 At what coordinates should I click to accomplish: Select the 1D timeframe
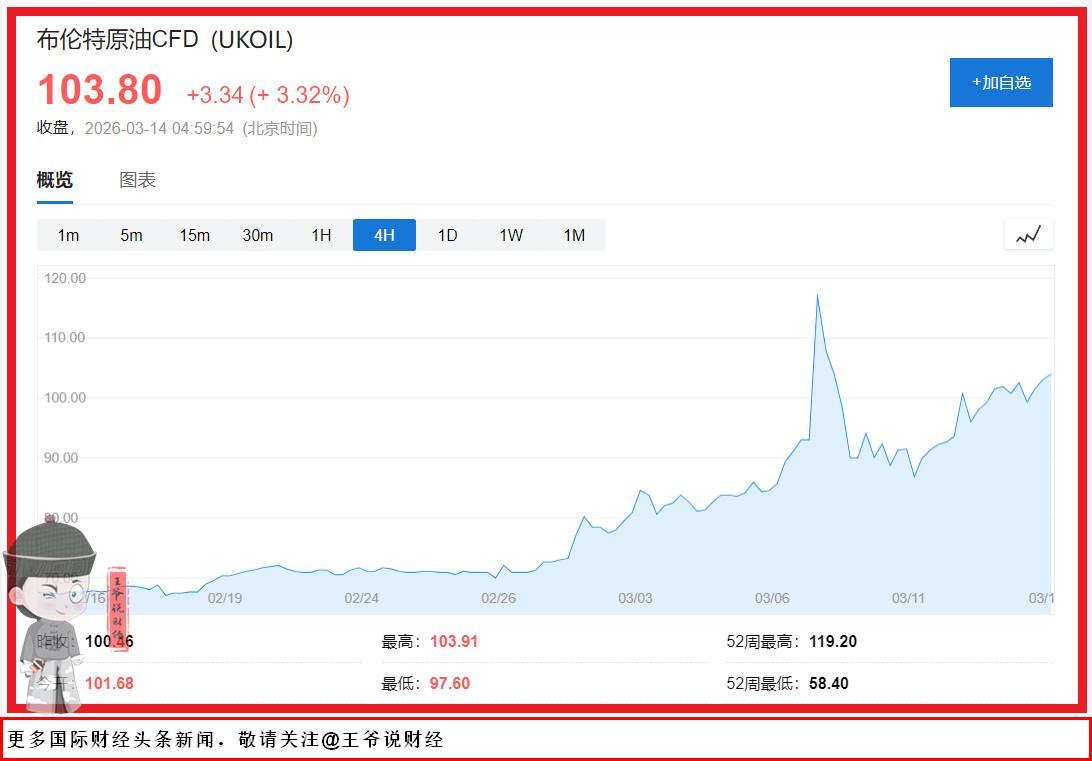pyautogui.click(x=448, y=235)
